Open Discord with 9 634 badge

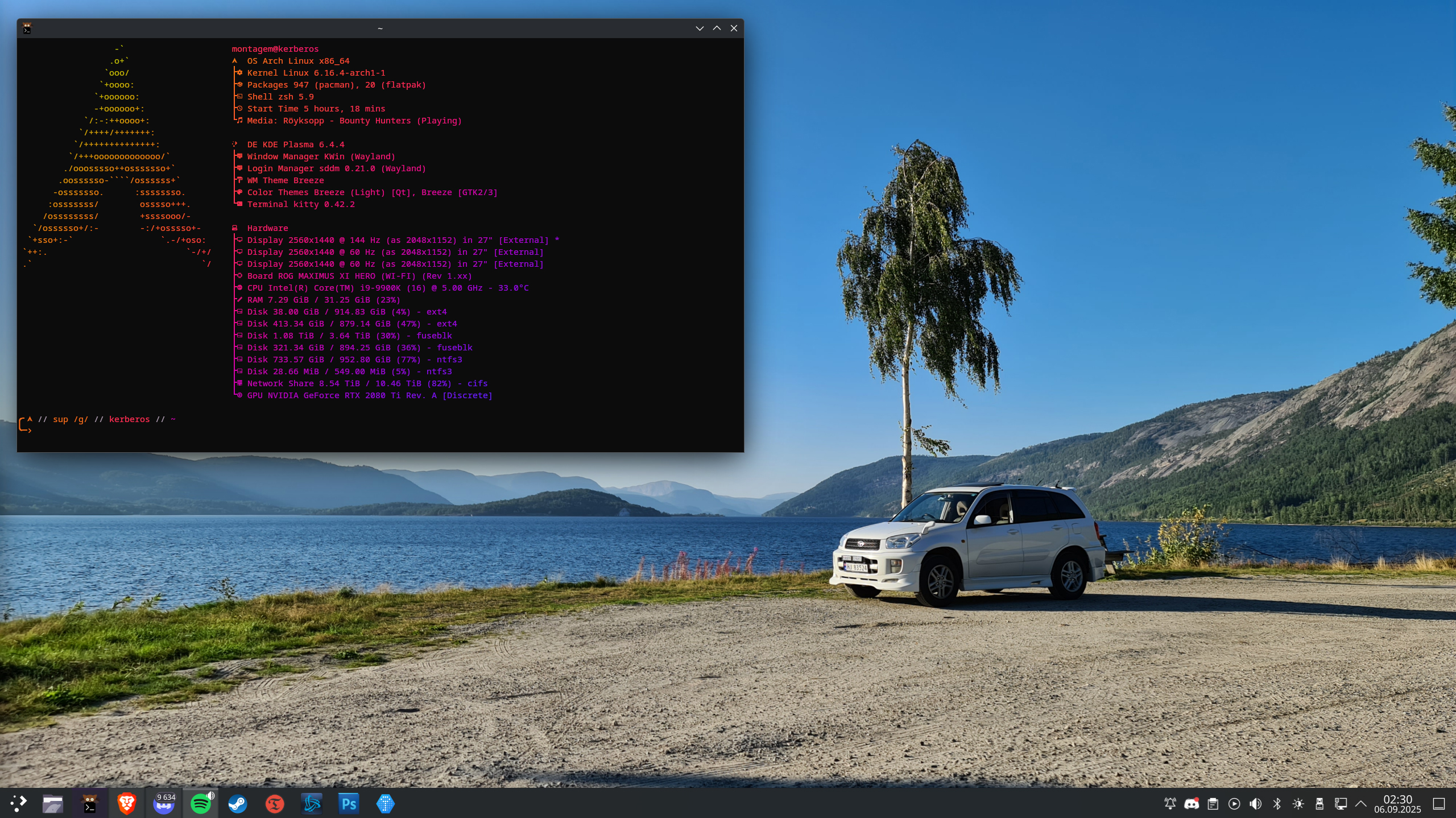pyautogui.click(x=164, y=803)
